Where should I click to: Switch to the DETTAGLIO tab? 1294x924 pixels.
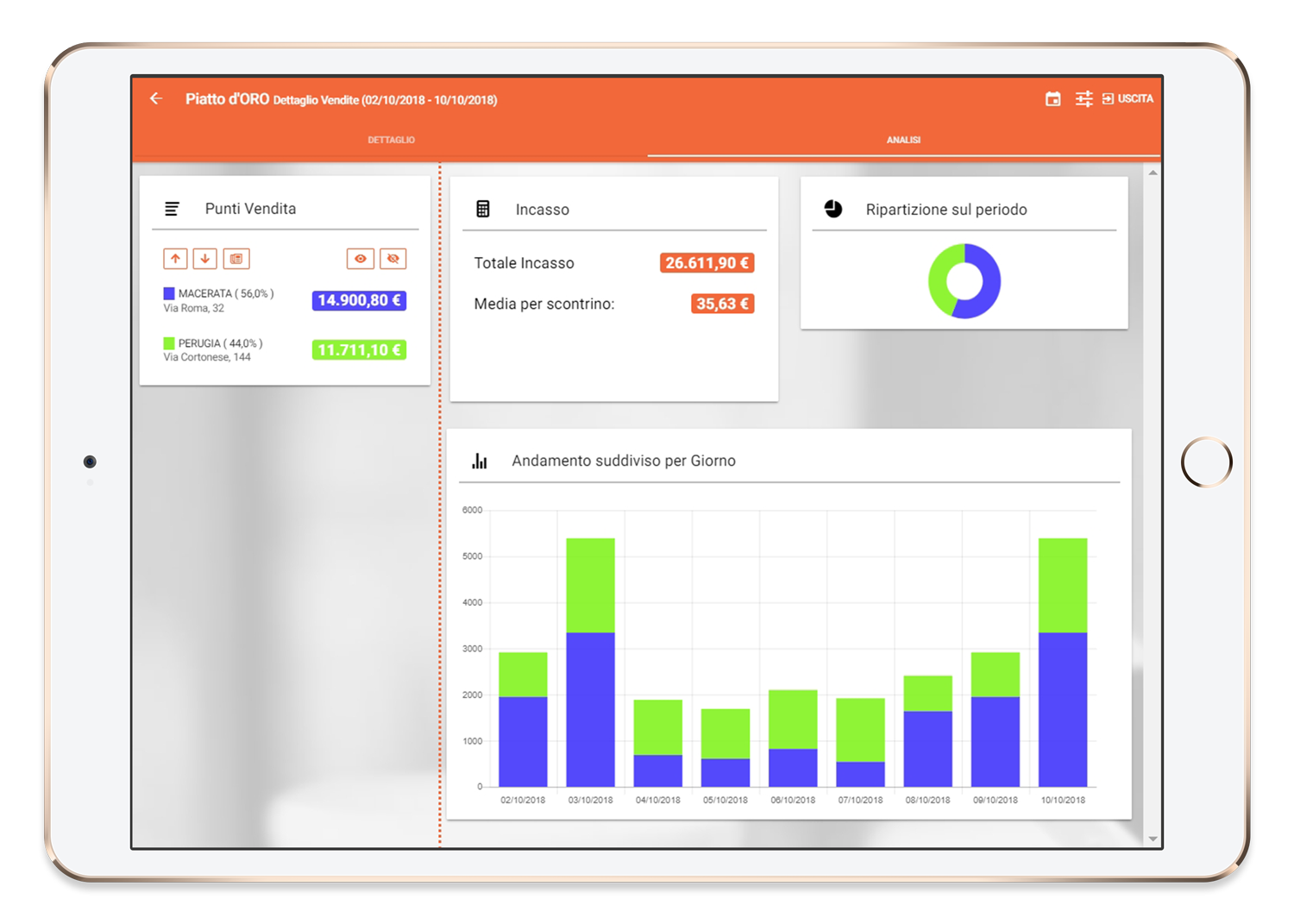click(391, 140)
